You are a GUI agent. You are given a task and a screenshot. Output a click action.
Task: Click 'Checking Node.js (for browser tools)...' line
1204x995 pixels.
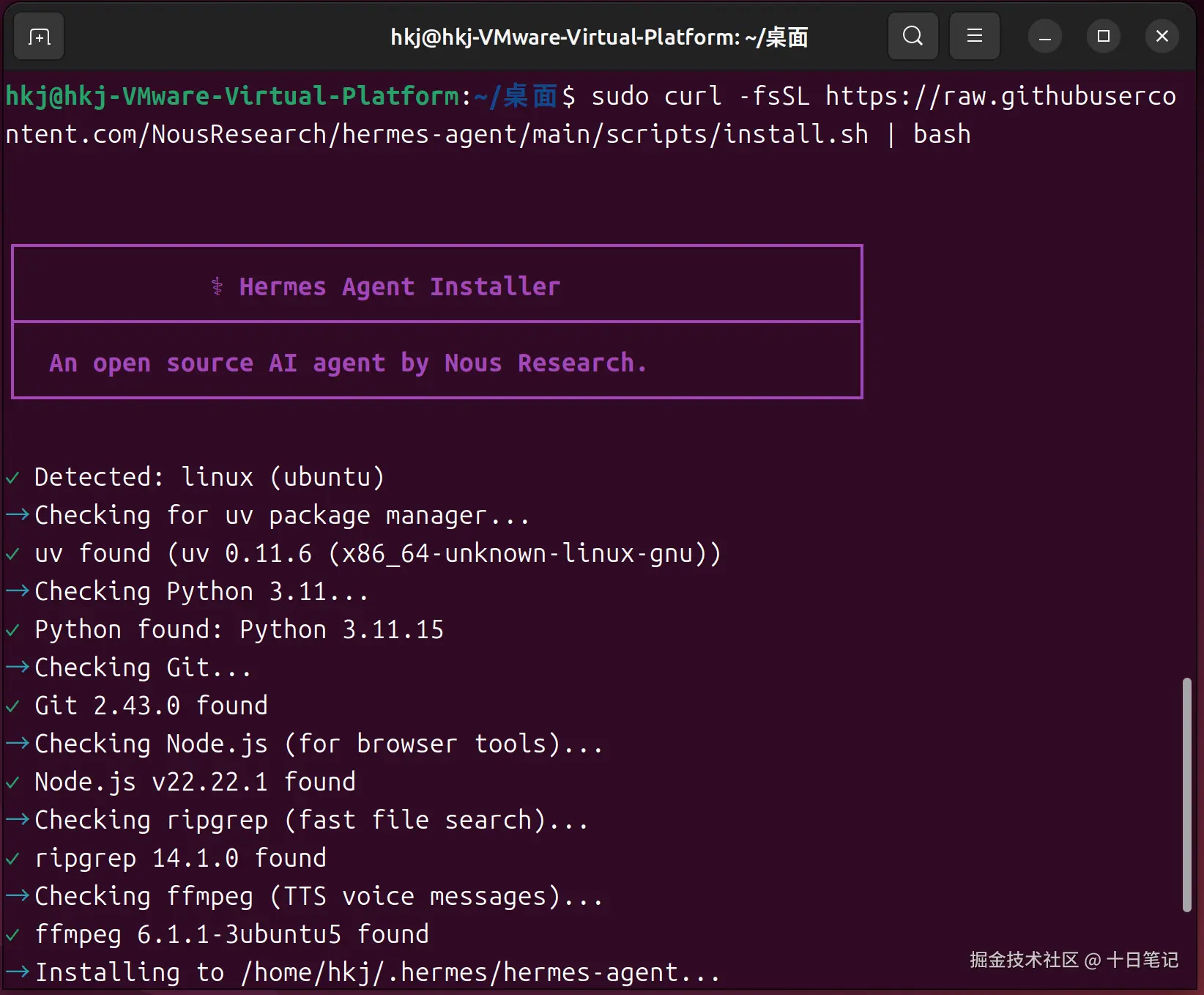319,744
